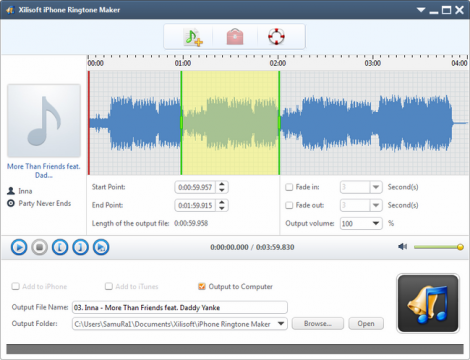Expand the Output volume dropdown
This screenshot has height=360, width=470.
point(376,223)
